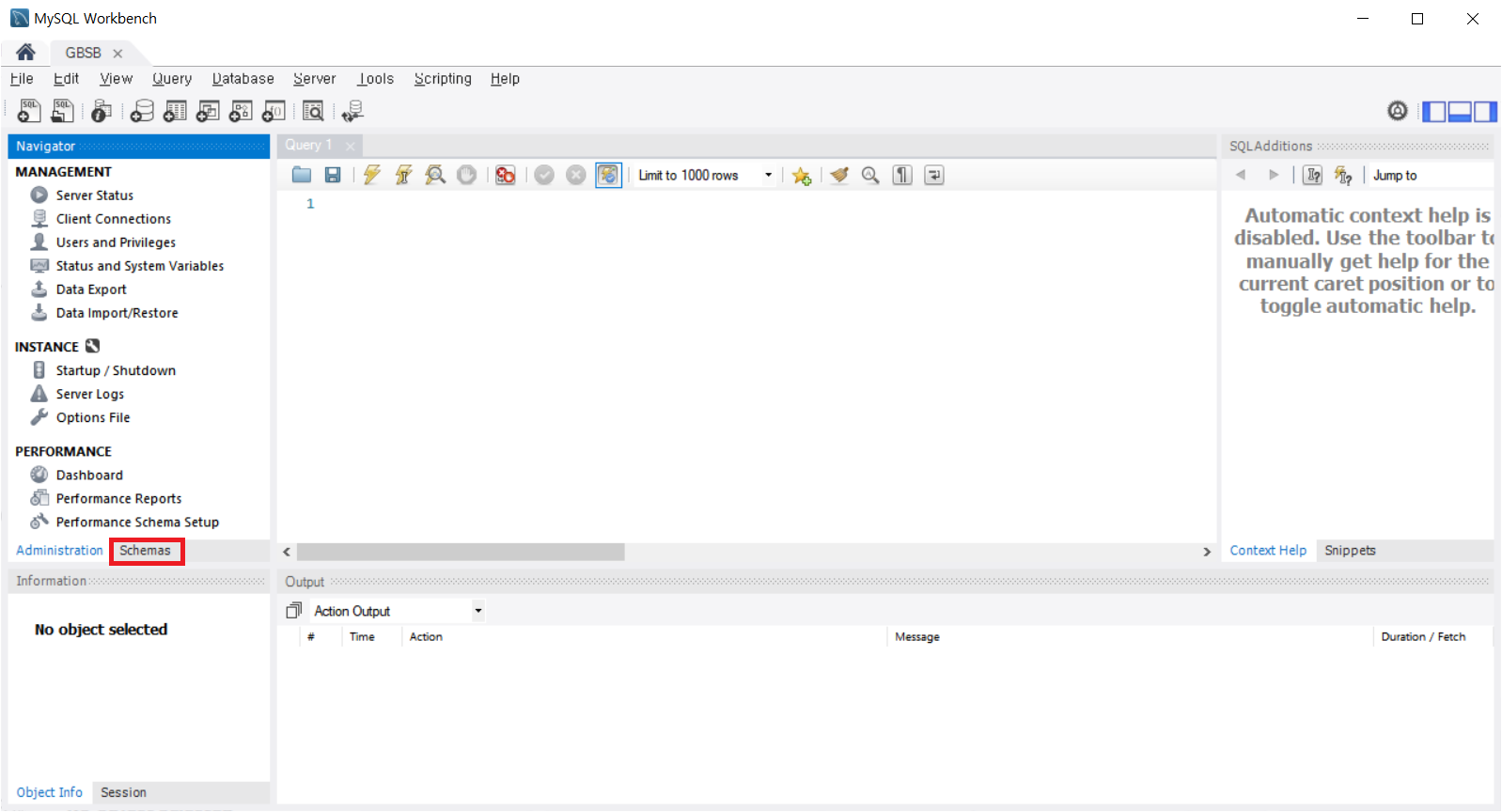This screenshot has height=812, width=1502.
Task: Beautify the SQL script broom icon
Action: [x=839, y=175]
